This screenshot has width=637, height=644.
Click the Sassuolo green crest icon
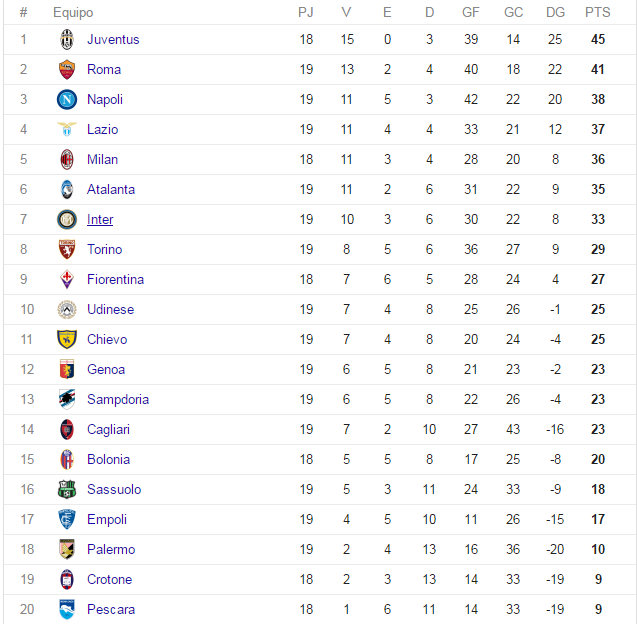(67, 489)
